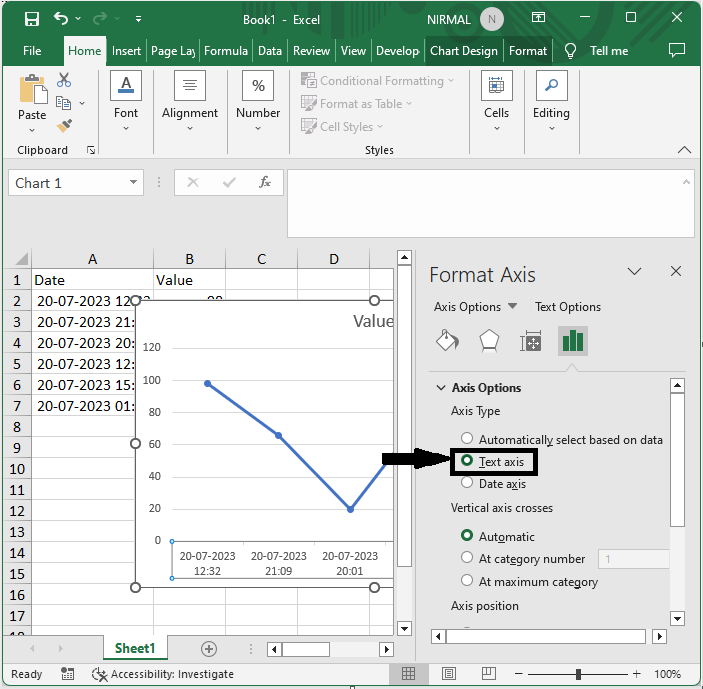703x689 pixels.
Task: Open the Editing group
Action: click(551, 101)
